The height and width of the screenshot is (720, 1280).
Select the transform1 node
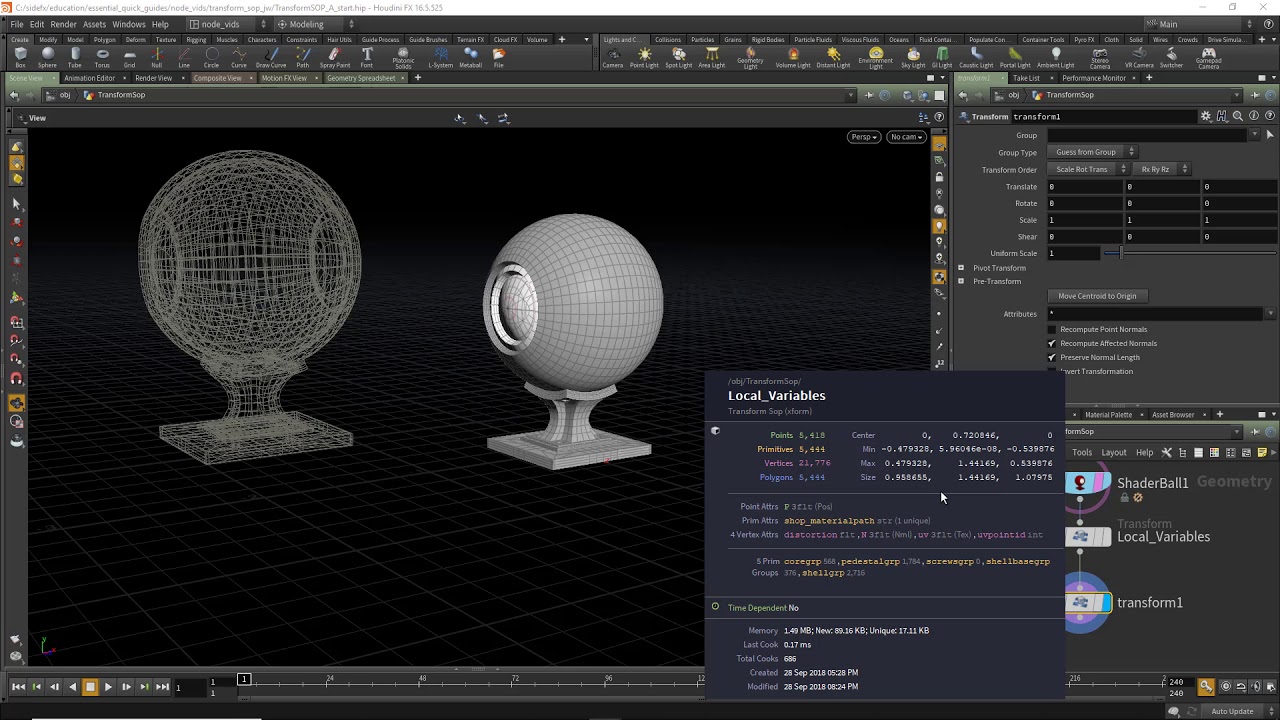[x=1088, y=602]
